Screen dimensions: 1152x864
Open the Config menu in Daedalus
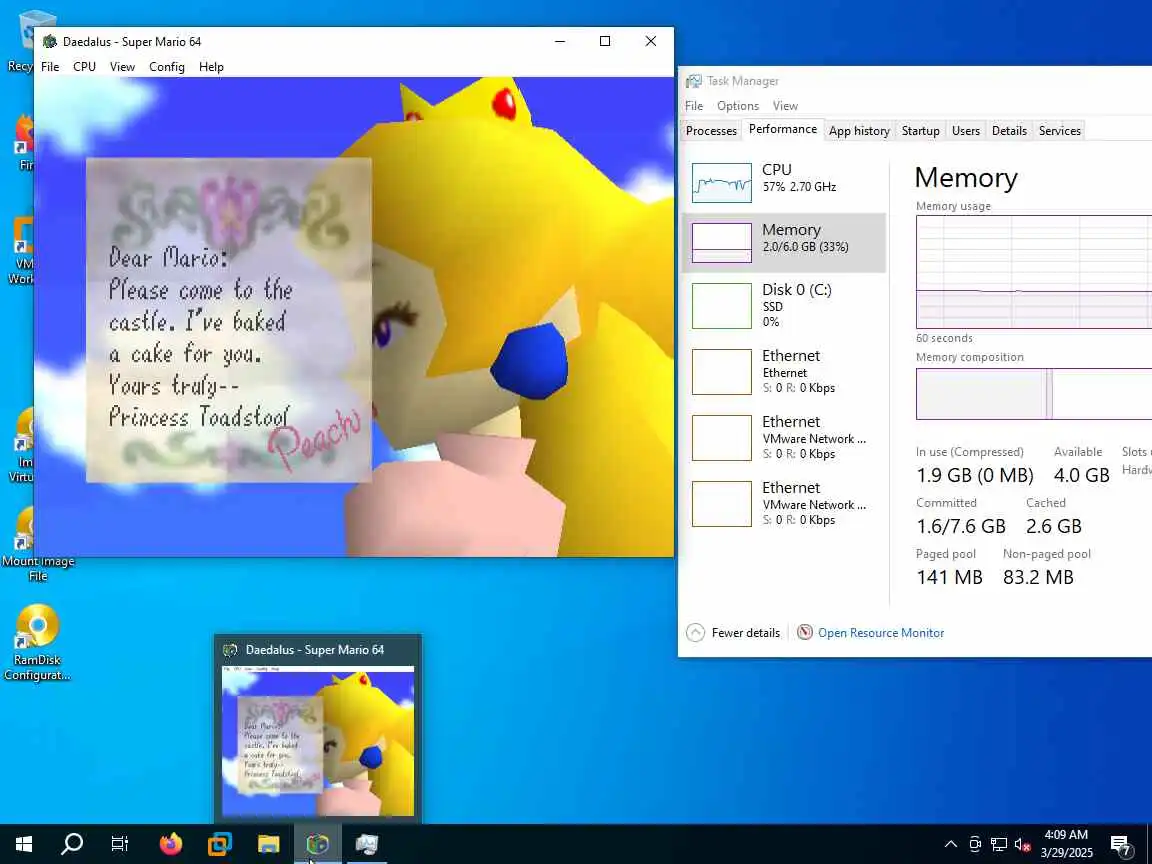[167, 67]
